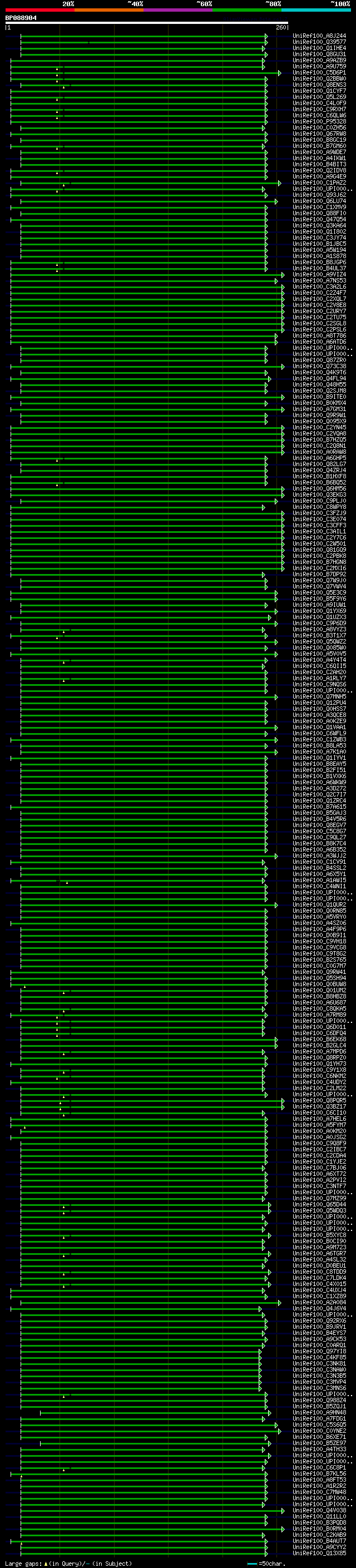Open the last hit UniRef100_Q13X85
356x1568 pixels.
(x=319, y=1553)
